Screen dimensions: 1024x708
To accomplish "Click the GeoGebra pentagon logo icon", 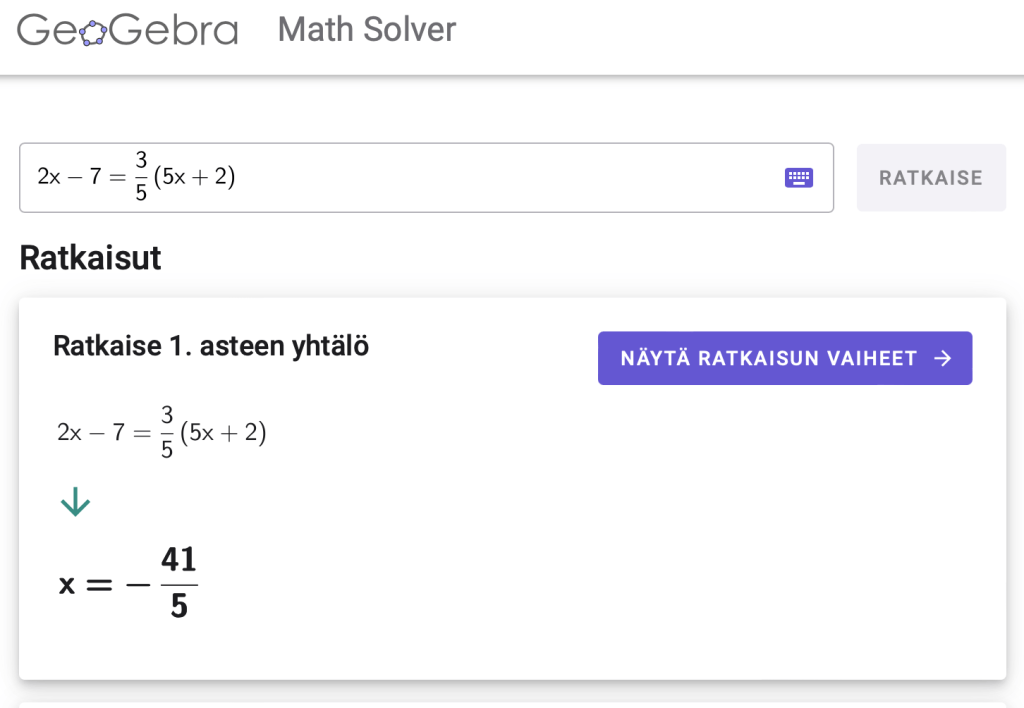I will [x=93, y=33].
